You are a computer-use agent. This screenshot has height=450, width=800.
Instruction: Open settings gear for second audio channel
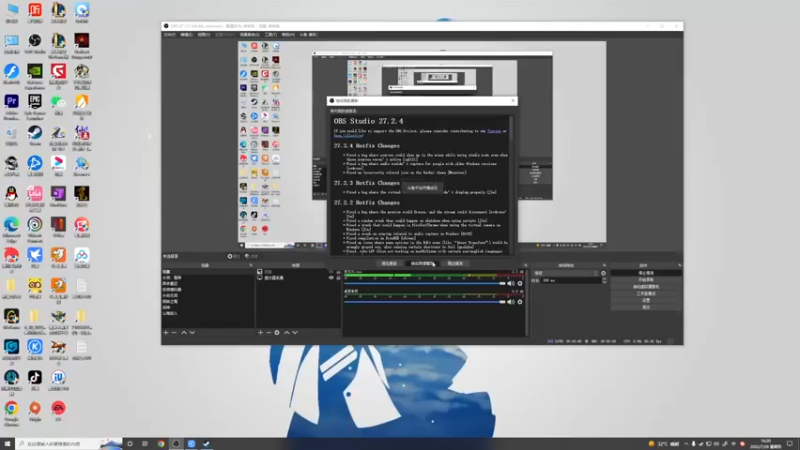pyautogui.click(x=520, y=302)
